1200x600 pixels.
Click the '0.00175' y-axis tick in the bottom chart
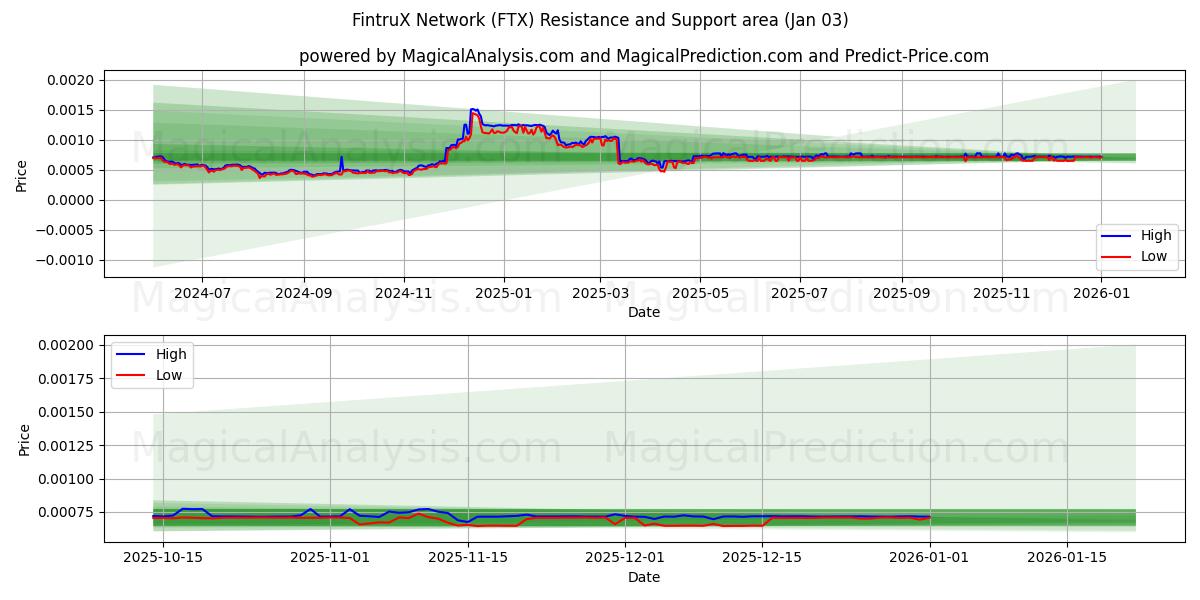point(68,378)
